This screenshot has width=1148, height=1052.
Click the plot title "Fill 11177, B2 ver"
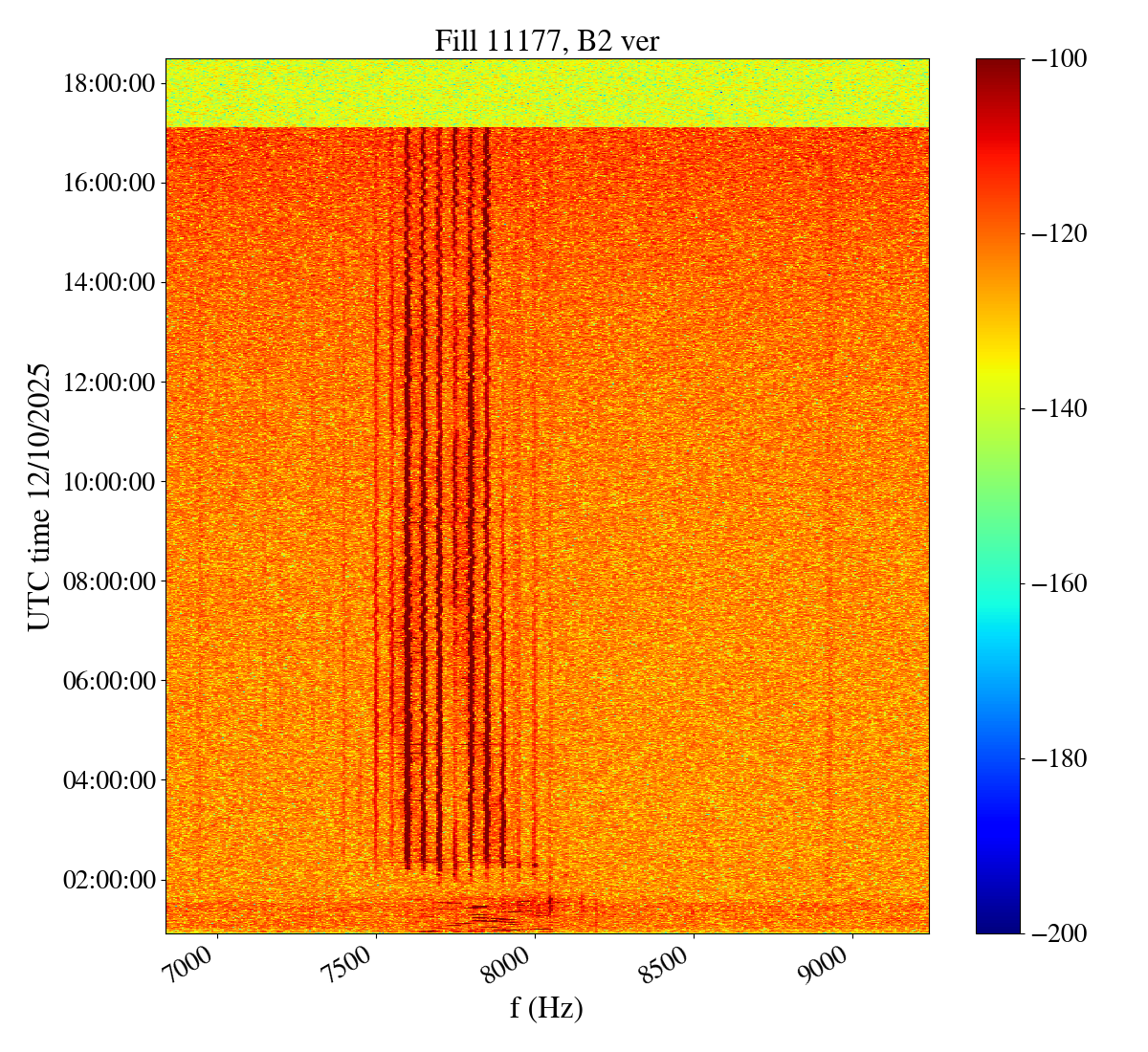[546, 40]
